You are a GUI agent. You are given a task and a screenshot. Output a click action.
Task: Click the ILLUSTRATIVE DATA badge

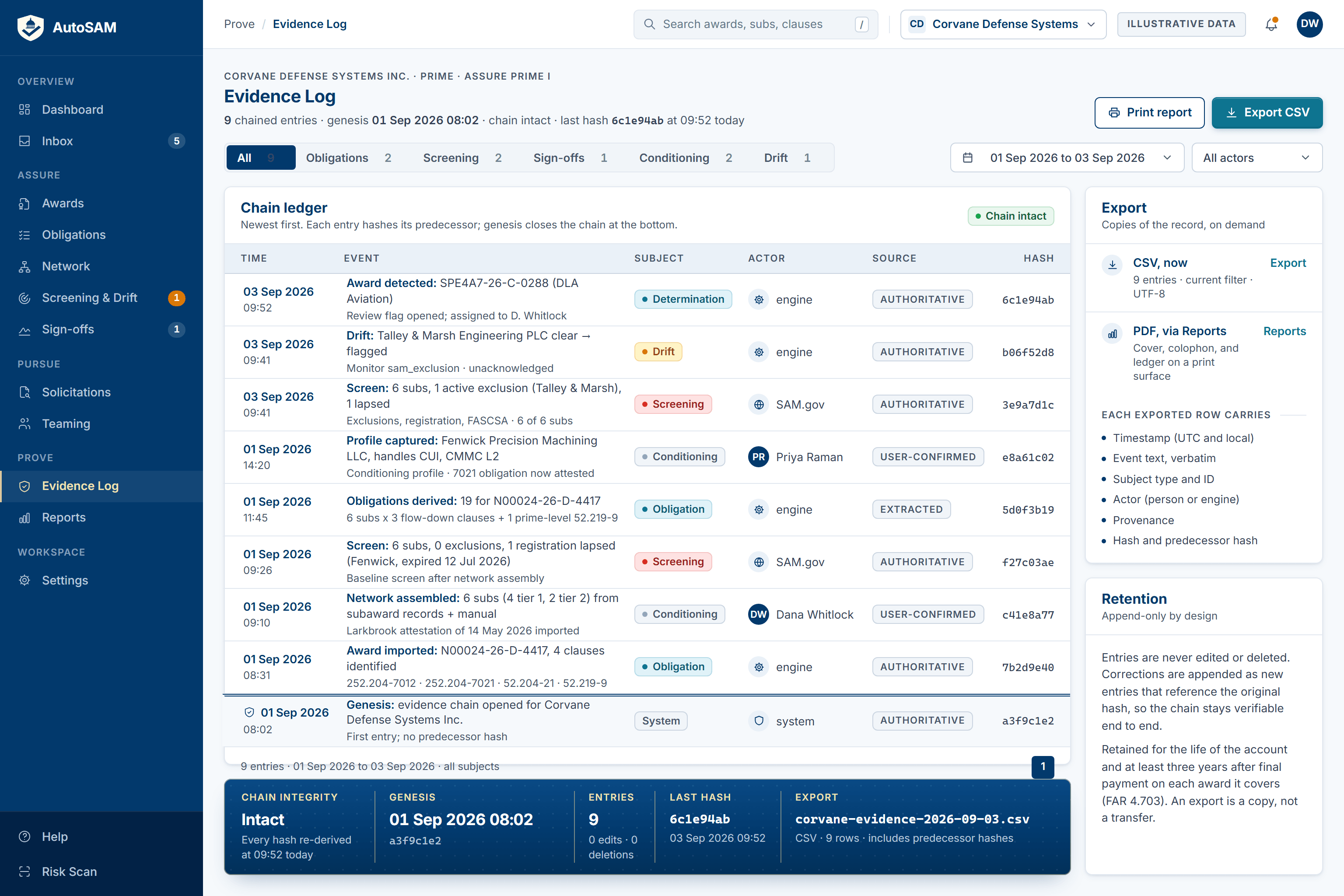pyautogui.click(x=1181, y=24)
